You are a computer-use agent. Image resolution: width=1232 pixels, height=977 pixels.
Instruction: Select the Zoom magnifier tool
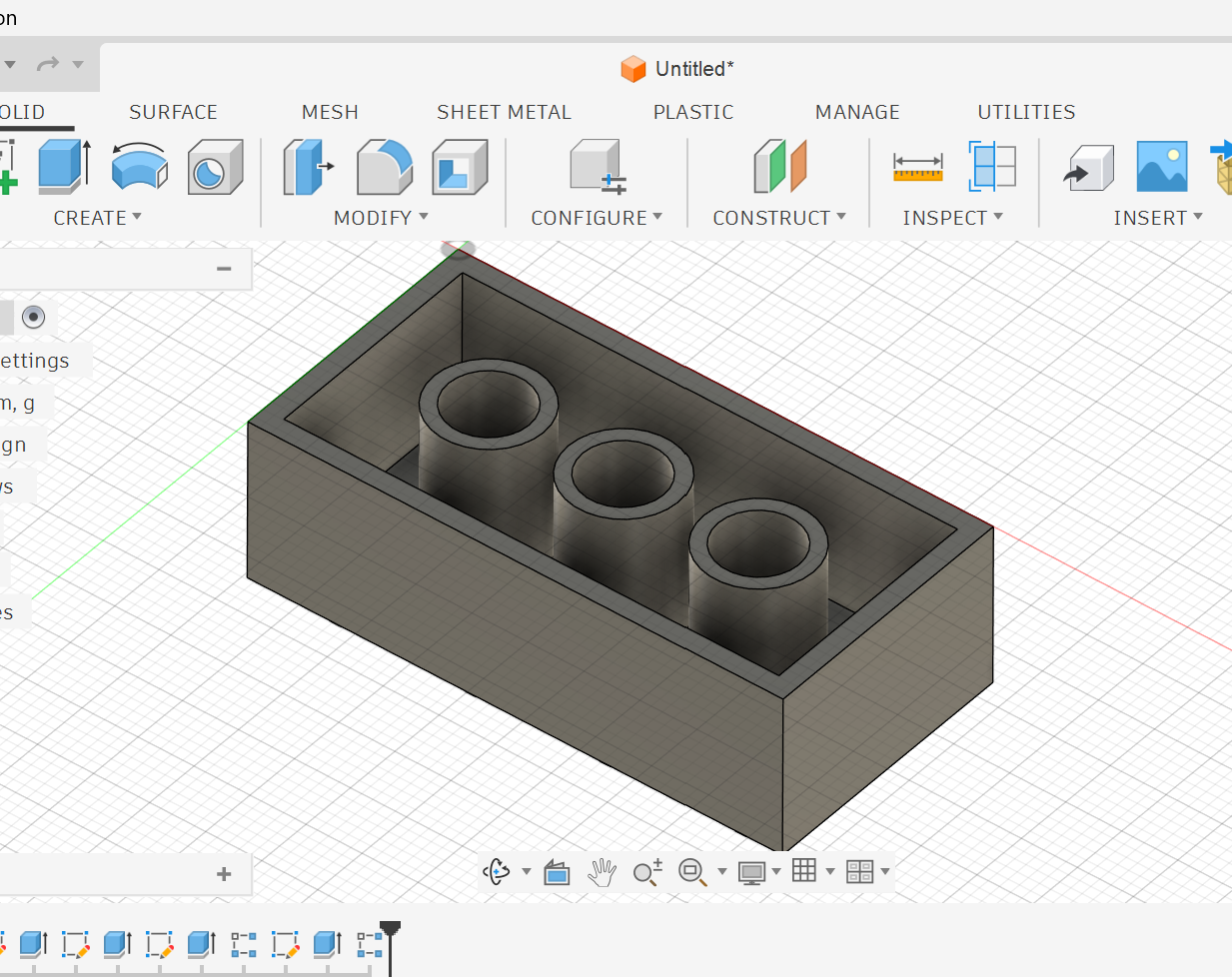coord(647,872)
